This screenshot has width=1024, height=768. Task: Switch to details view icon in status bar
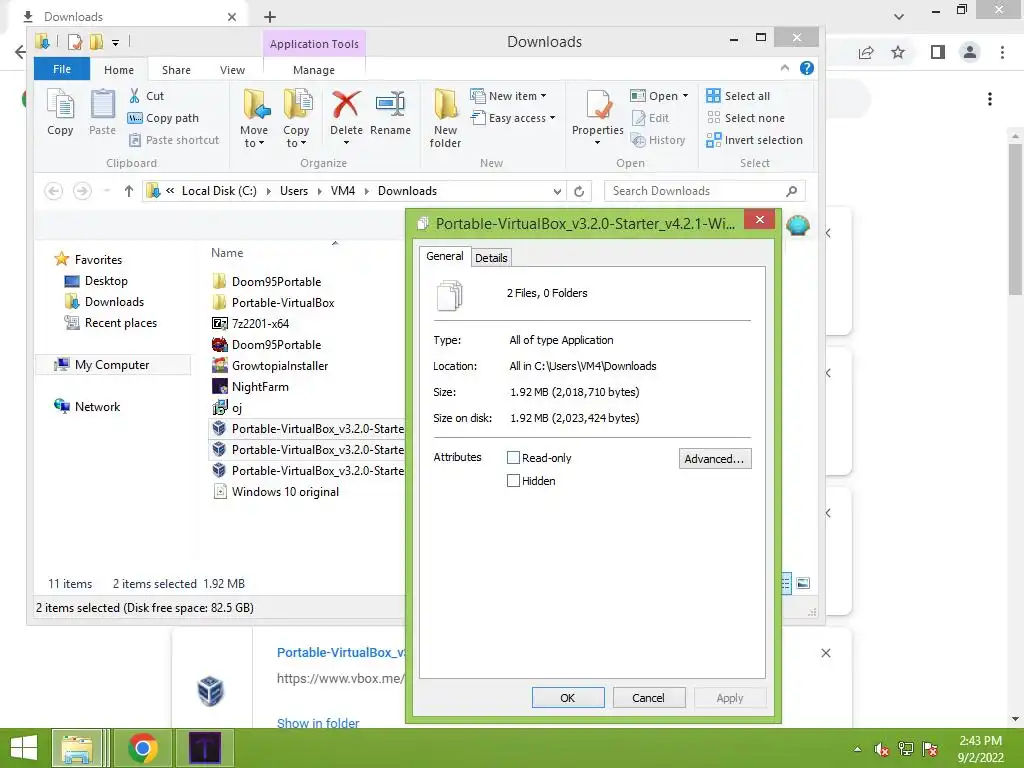[786, 583]
